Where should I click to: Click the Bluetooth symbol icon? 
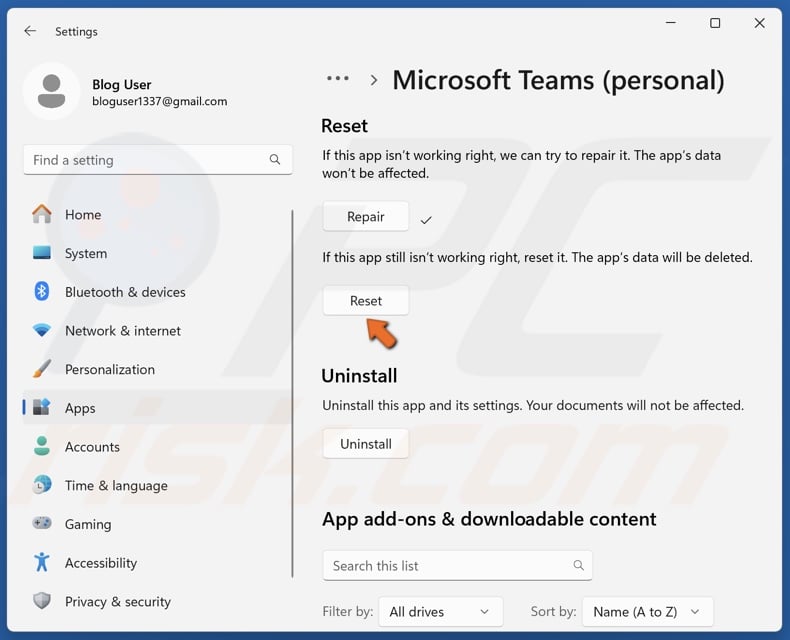pyautogui.click(x=42, y=291)
